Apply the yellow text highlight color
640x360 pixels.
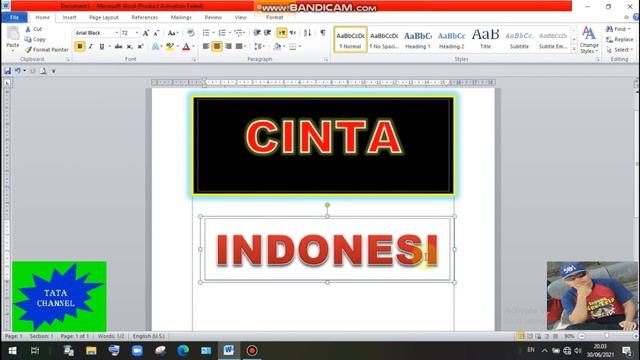170,47
